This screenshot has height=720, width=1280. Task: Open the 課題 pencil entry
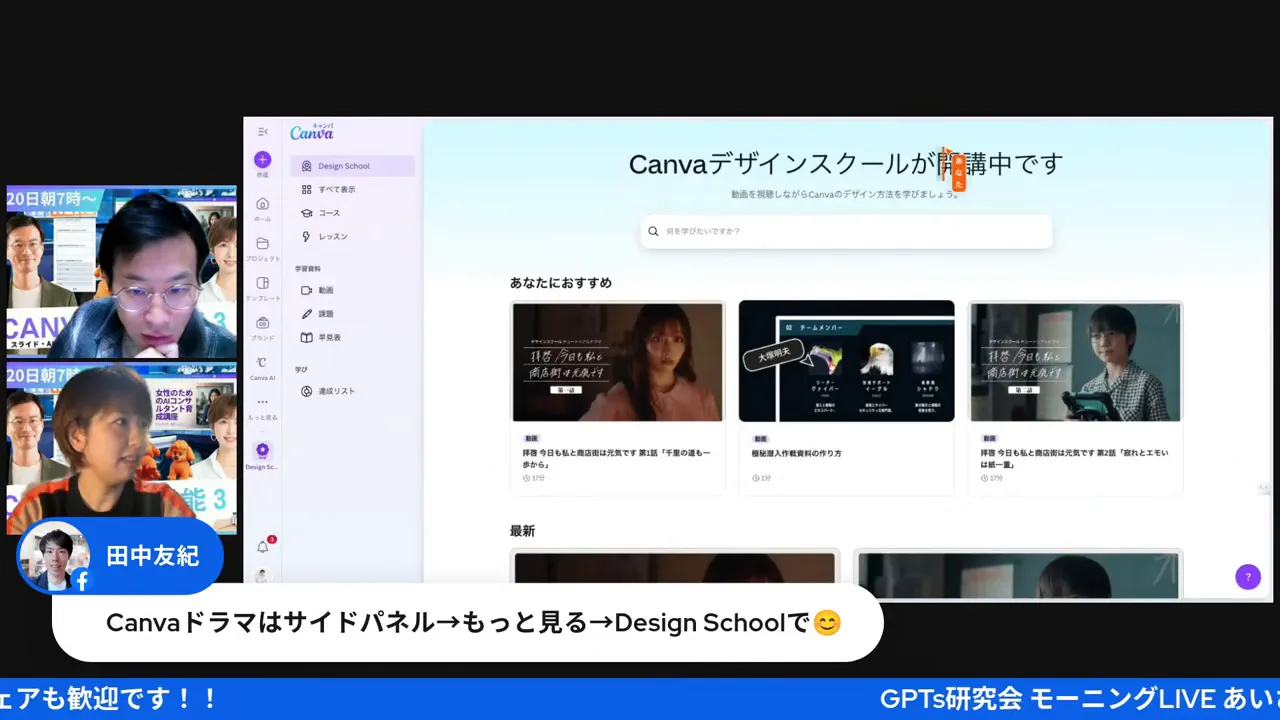click(325, 313)
